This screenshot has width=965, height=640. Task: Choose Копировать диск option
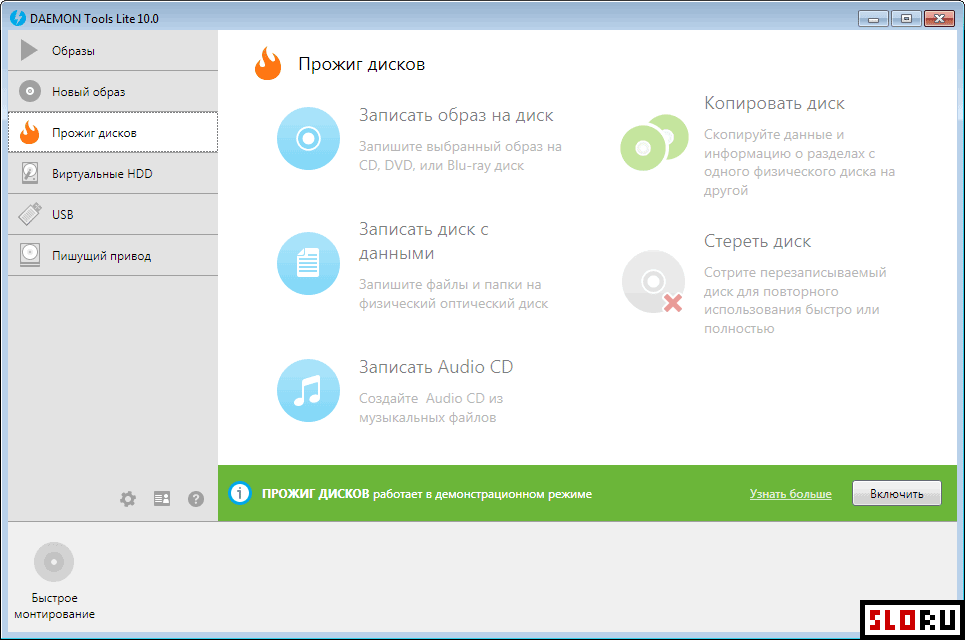pos(774,103)
